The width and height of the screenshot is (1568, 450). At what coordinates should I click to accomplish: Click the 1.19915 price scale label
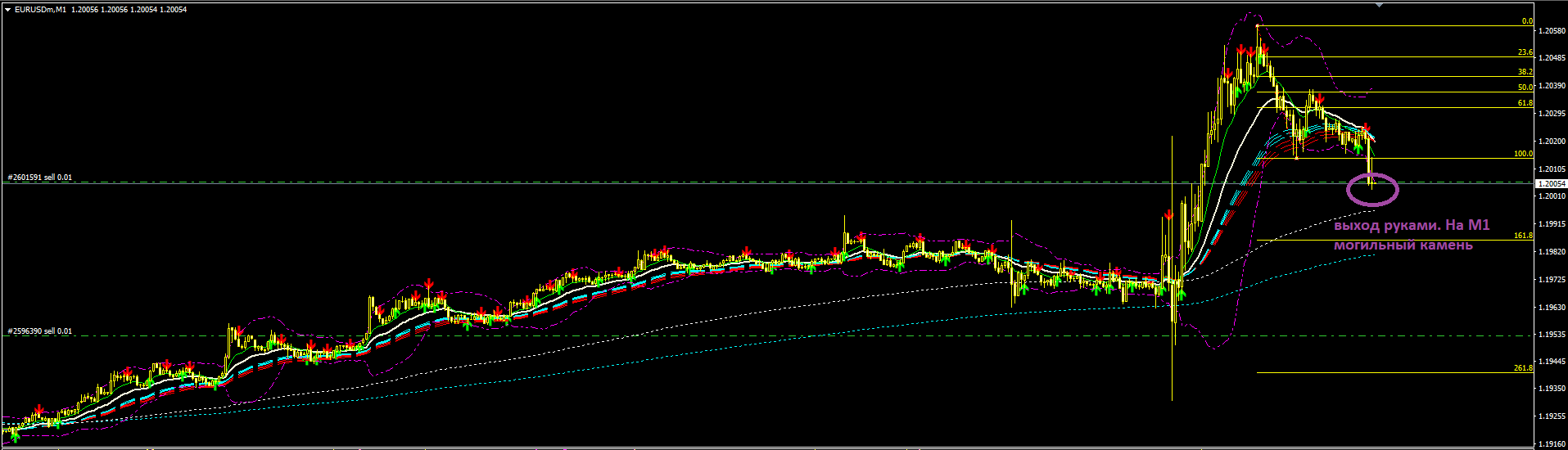tap(1552, 224)
